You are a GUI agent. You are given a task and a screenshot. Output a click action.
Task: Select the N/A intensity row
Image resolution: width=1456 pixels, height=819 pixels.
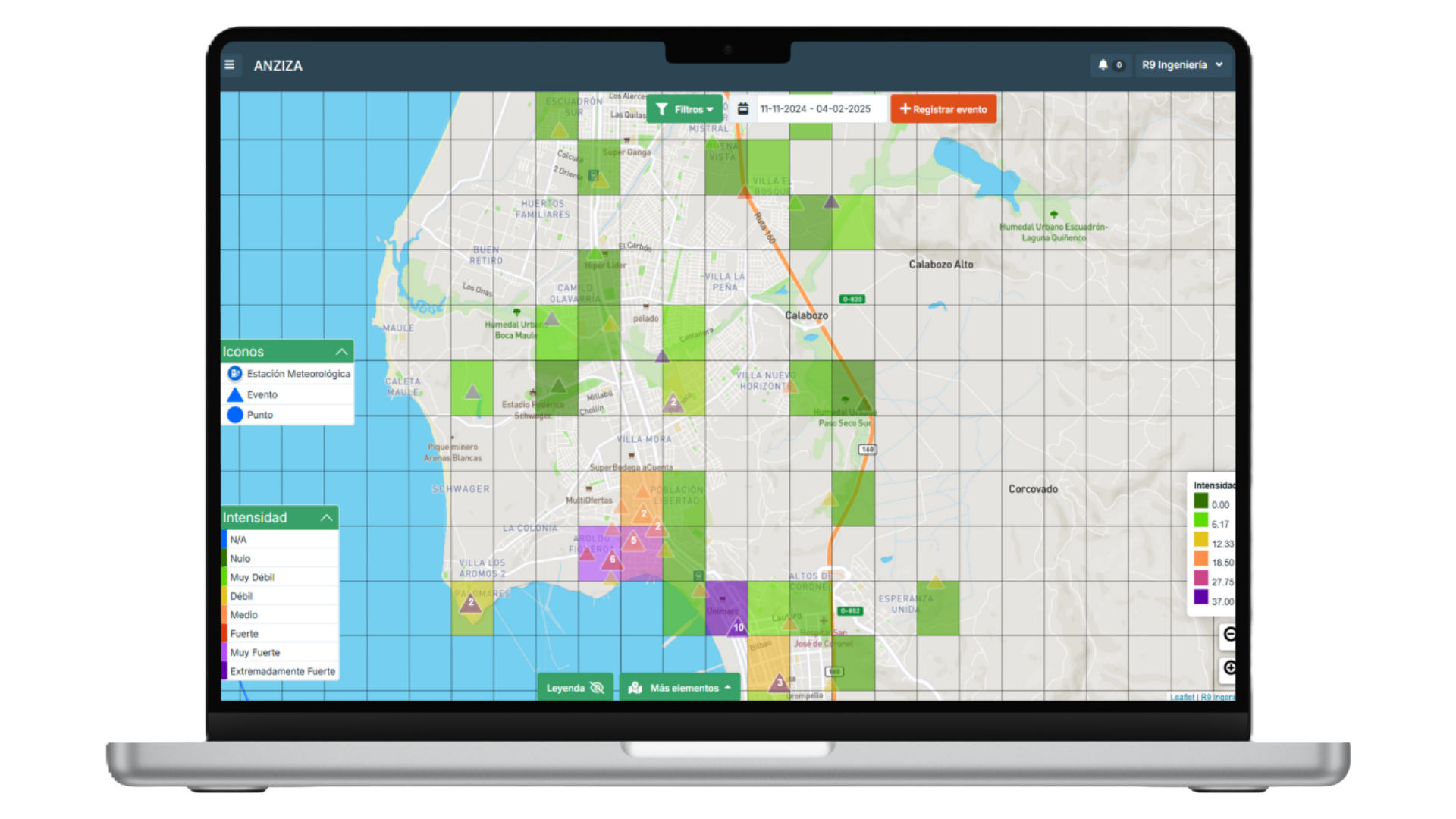tap(280, 540)
